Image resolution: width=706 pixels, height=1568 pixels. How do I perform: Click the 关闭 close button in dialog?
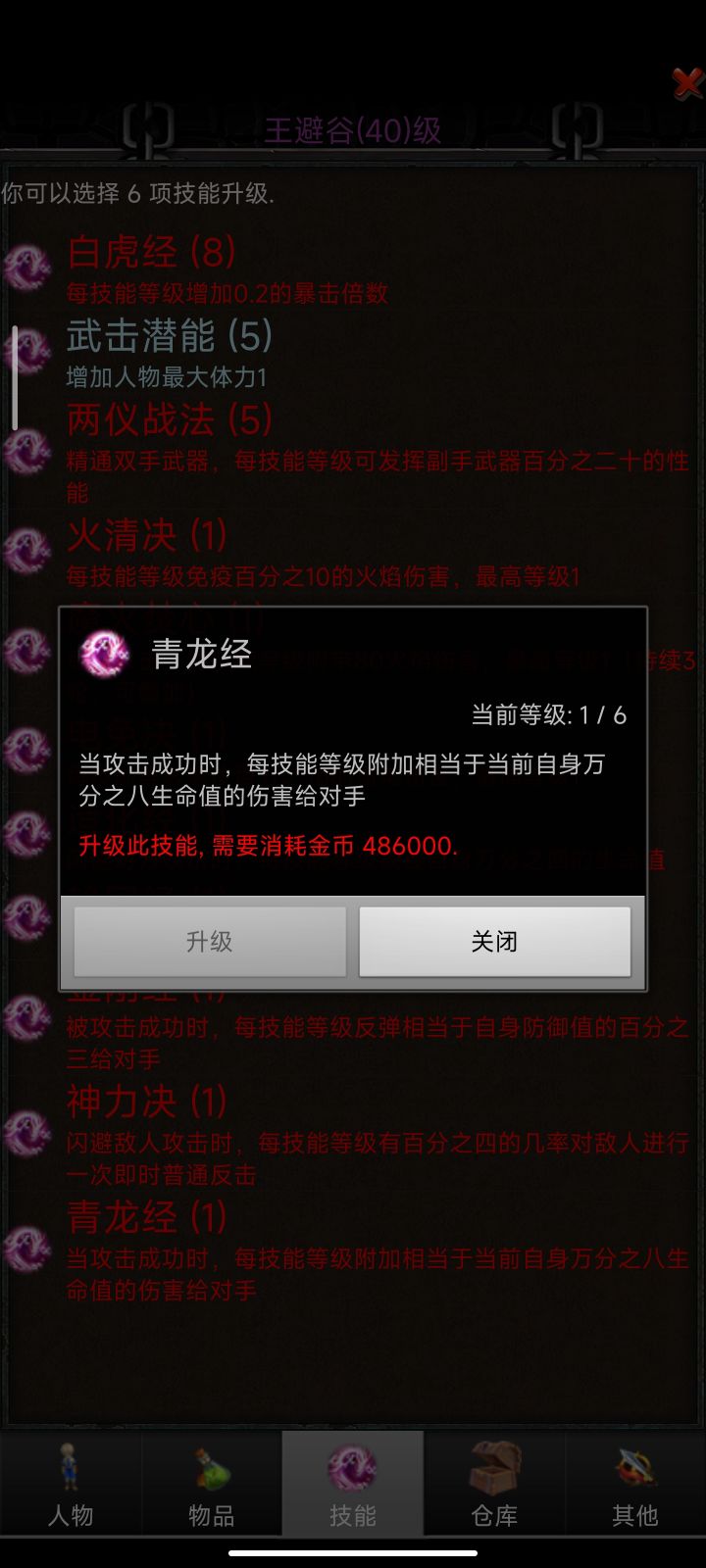click(x=495, y=941)
